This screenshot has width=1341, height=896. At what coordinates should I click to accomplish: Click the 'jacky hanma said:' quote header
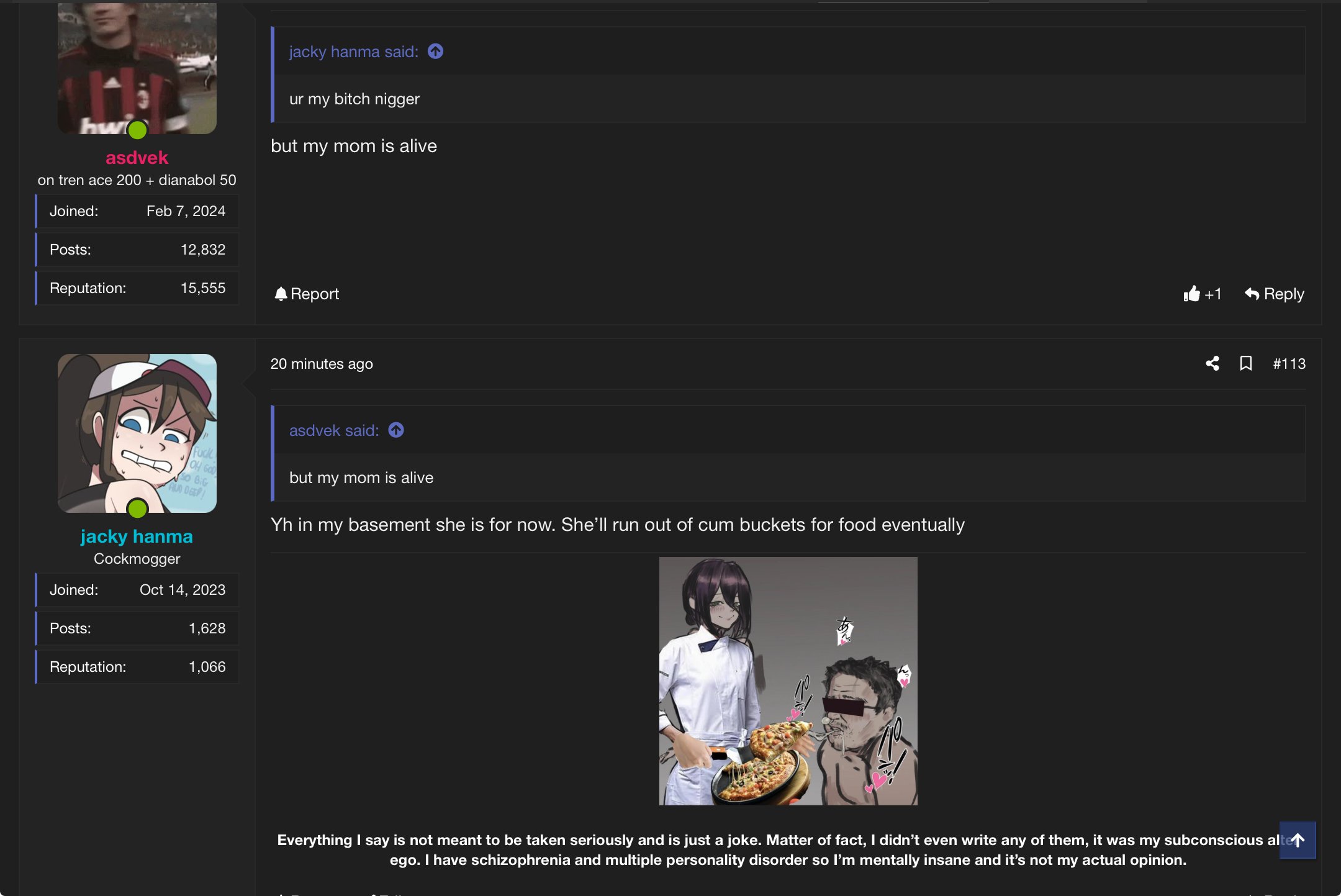pos(354,52)
